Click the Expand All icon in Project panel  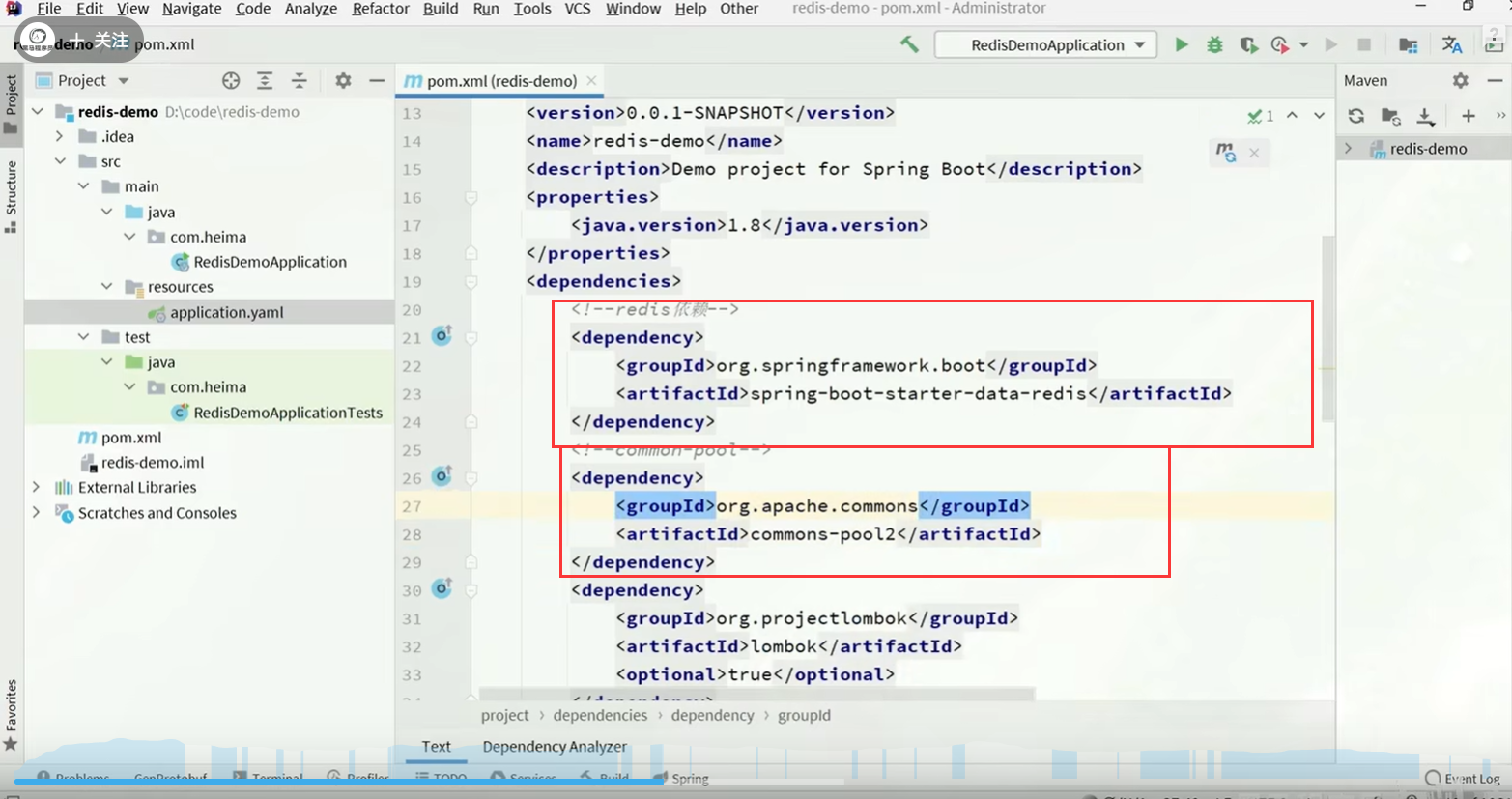(x=265, y=80)
